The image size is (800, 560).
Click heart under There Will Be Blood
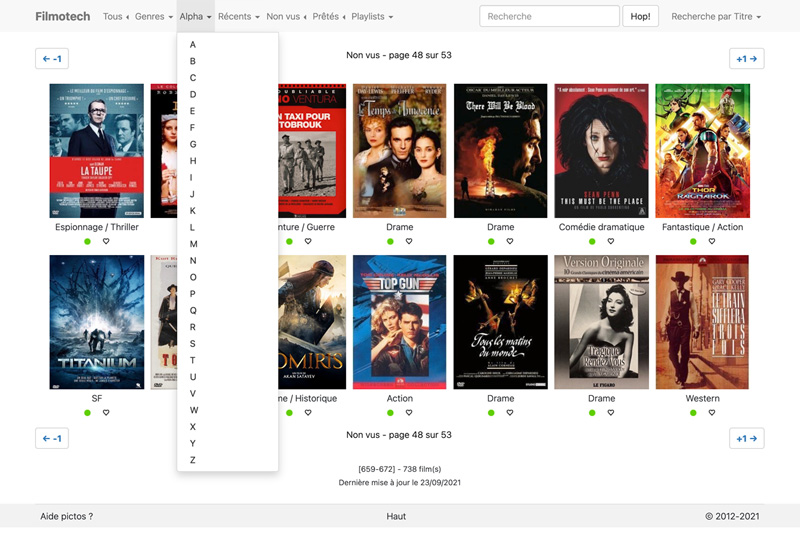[510, 241]
